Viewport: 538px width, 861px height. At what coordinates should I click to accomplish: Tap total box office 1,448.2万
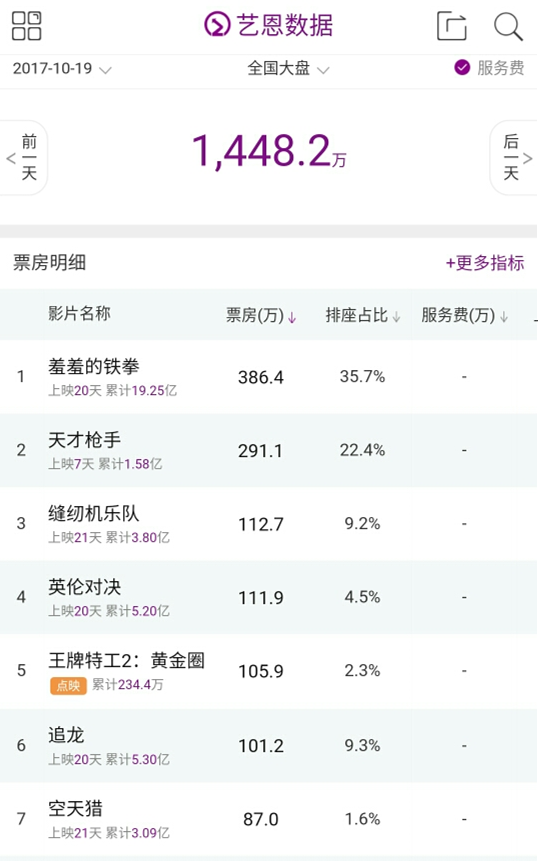pos(269,151)
